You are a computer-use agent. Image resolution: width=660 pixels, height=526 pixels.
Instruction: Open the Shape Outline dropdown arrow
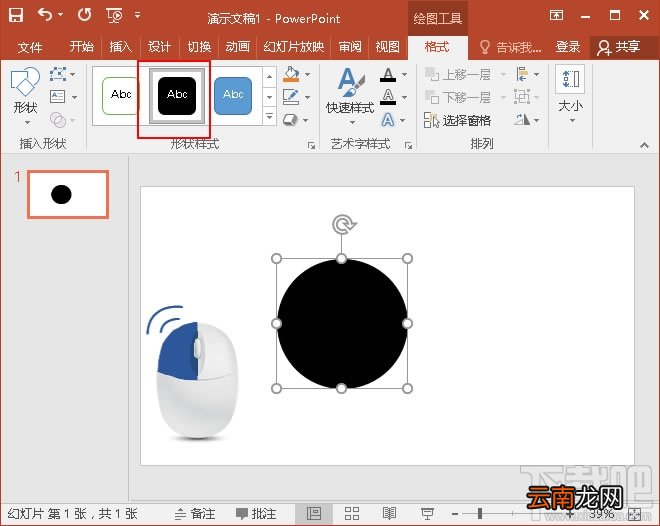pyautogui.click(x=308, y=98)
